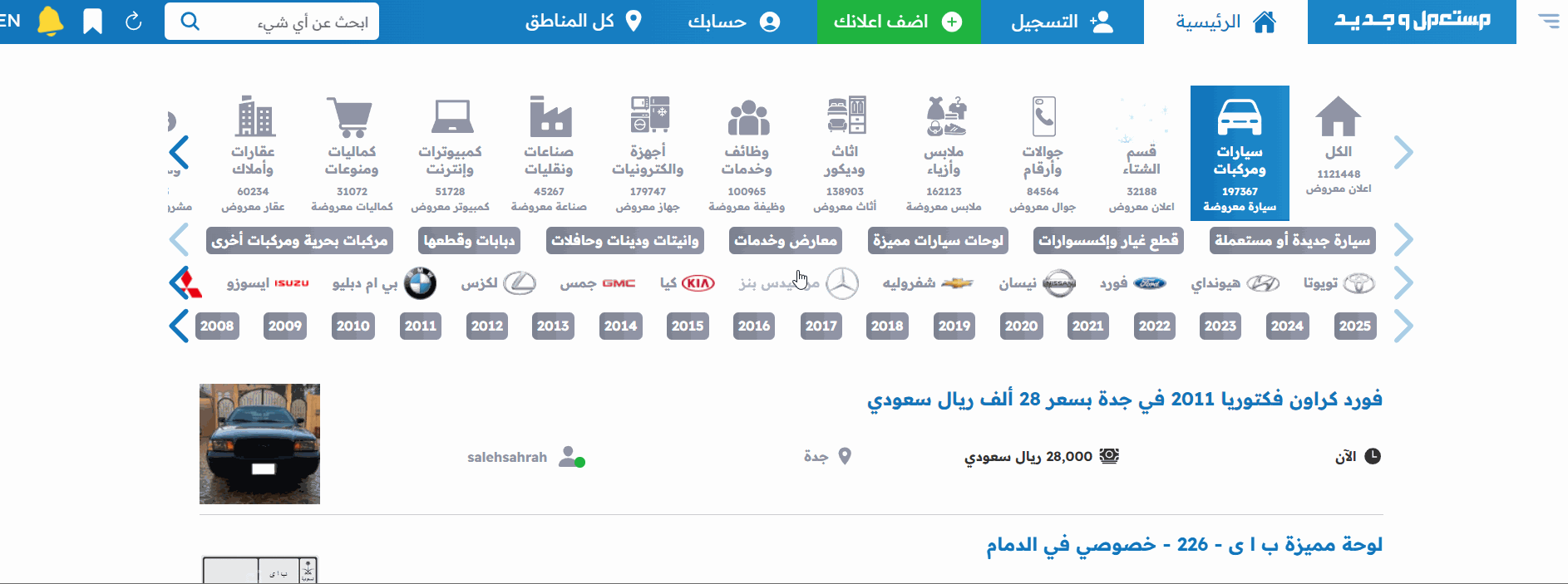Open the jobs and services category
The image size is (1568, 584).
coord(747,153)
